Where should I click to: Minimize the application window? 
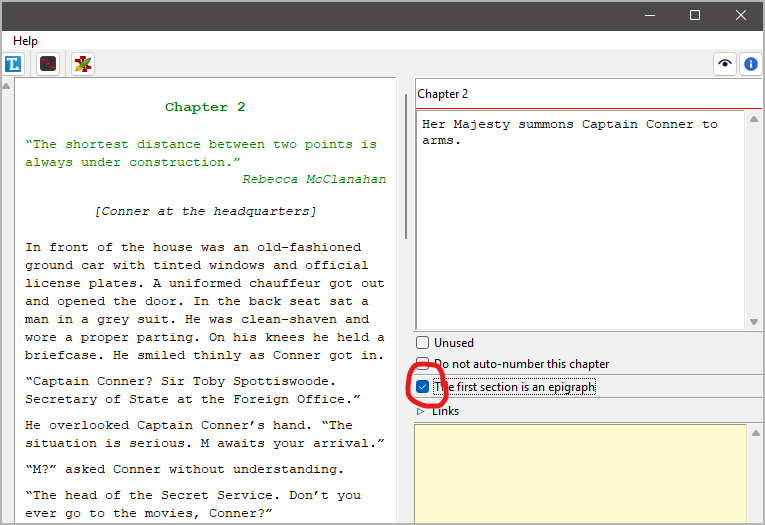point(650,16)
